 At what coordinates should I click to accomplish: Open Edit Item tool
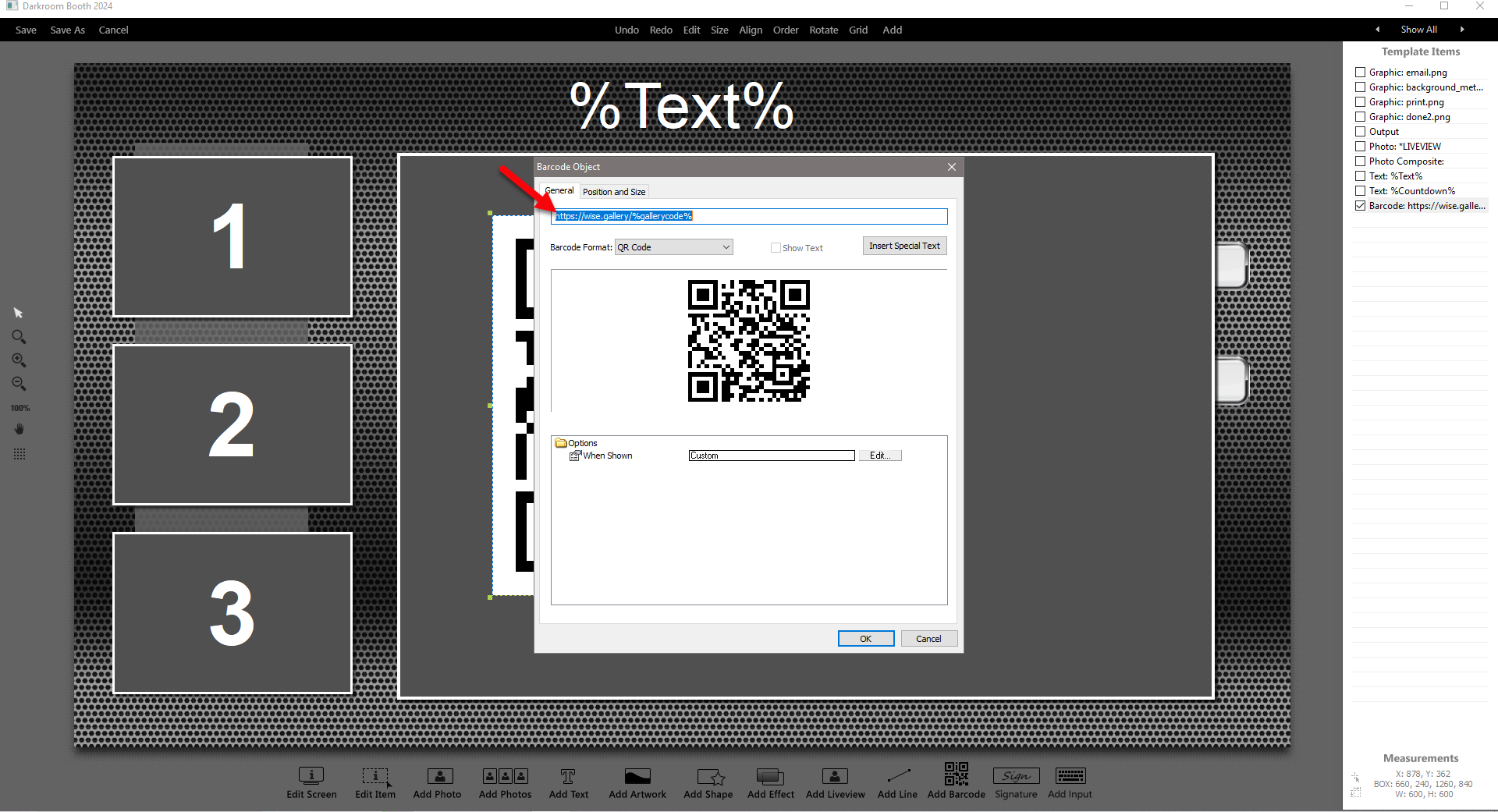[x=375, y=782]
